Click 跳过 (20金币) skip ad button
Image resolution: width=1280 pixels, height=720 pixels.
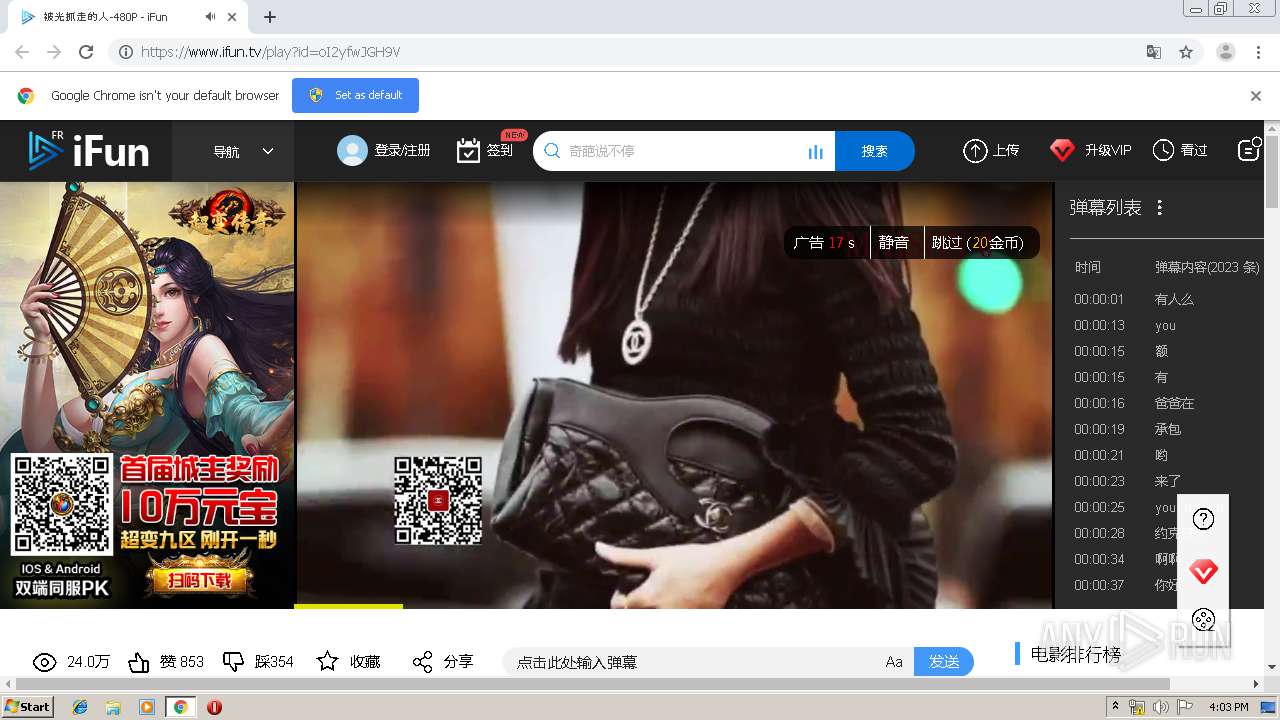[x=978, y=243]
